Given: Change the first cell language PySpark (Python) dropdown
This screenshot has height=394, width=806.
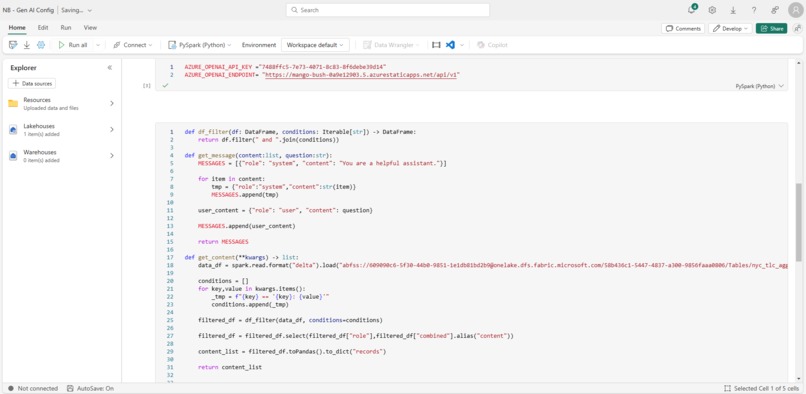Looking at the screenshot, I should tap(760, 86).
